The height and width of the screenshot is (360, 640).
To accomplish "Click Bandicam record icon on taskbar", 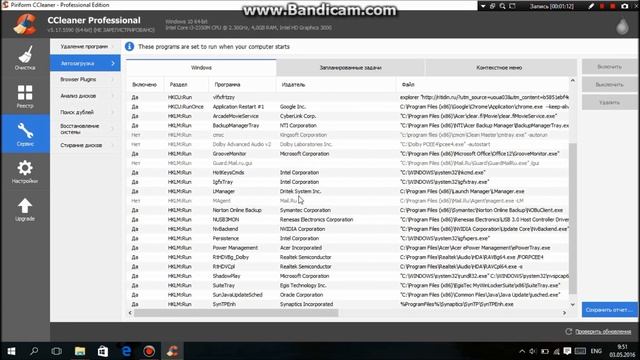I will coord(149,351).
